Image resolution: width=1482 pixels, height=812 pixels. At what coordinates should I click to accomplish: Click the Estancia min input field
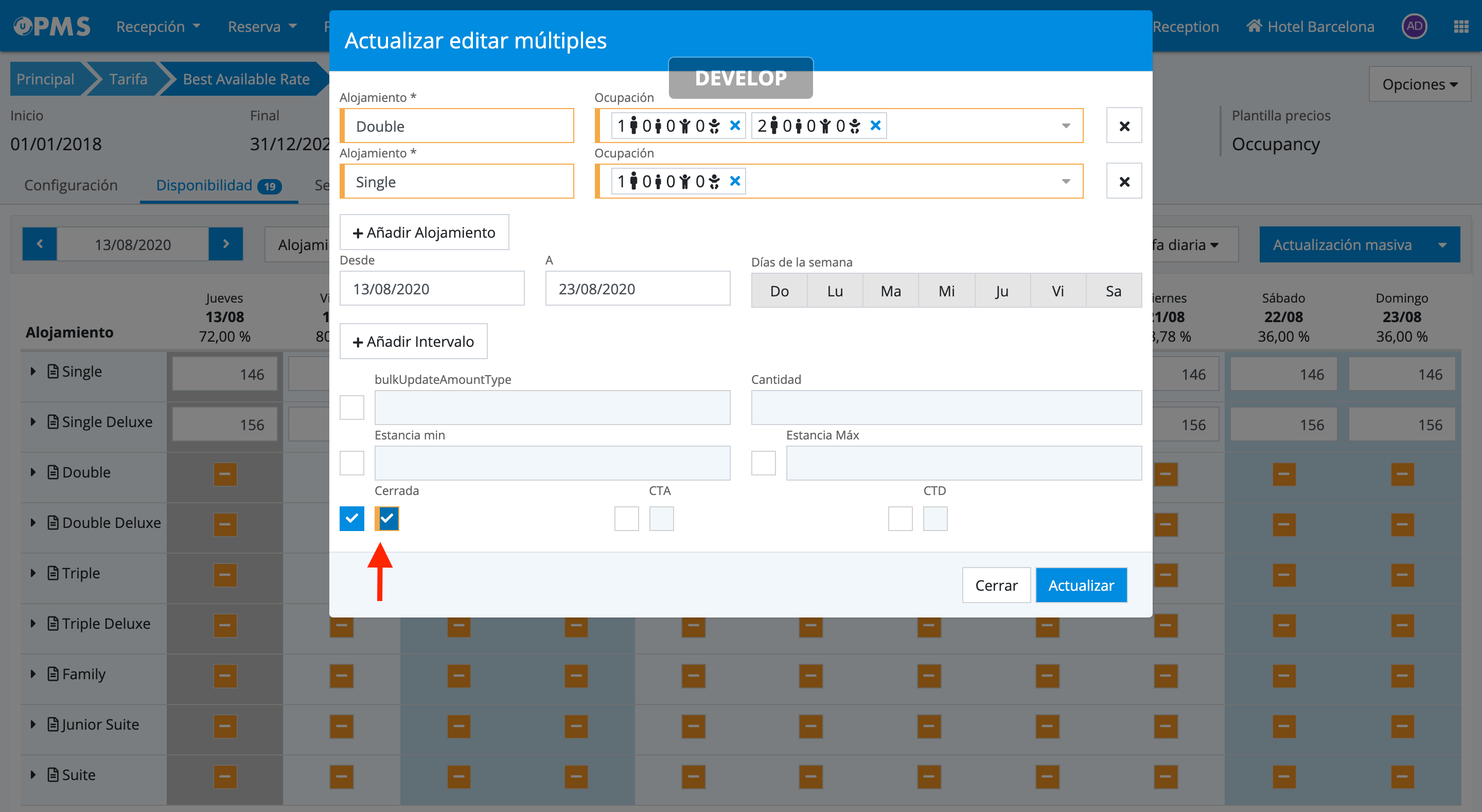click(552, 463)
